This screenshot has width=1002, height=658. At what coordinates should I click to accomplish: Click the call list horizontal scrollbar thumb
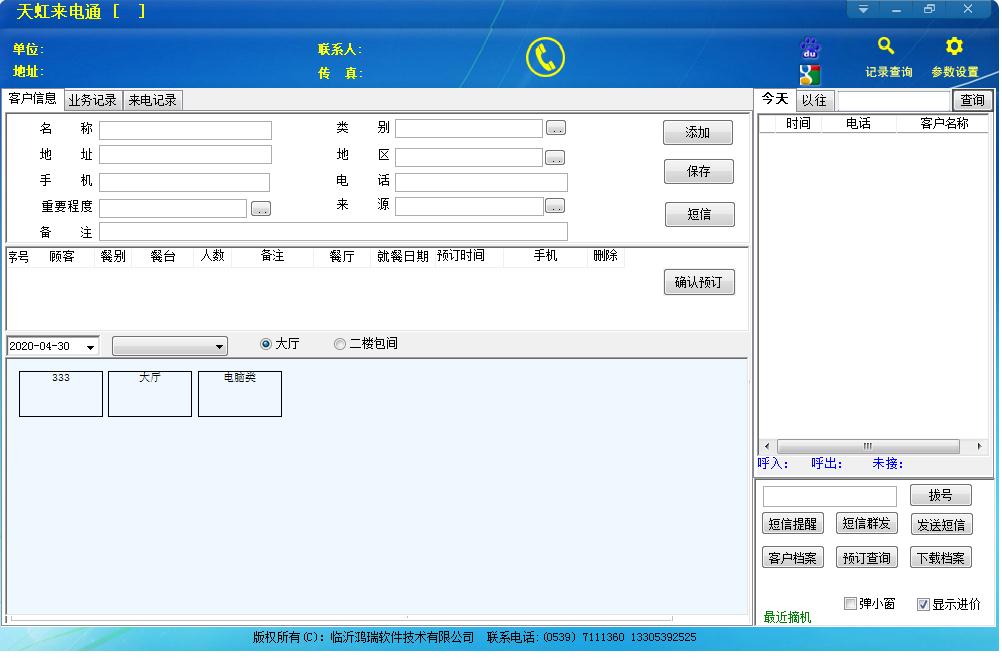(868, 446)
